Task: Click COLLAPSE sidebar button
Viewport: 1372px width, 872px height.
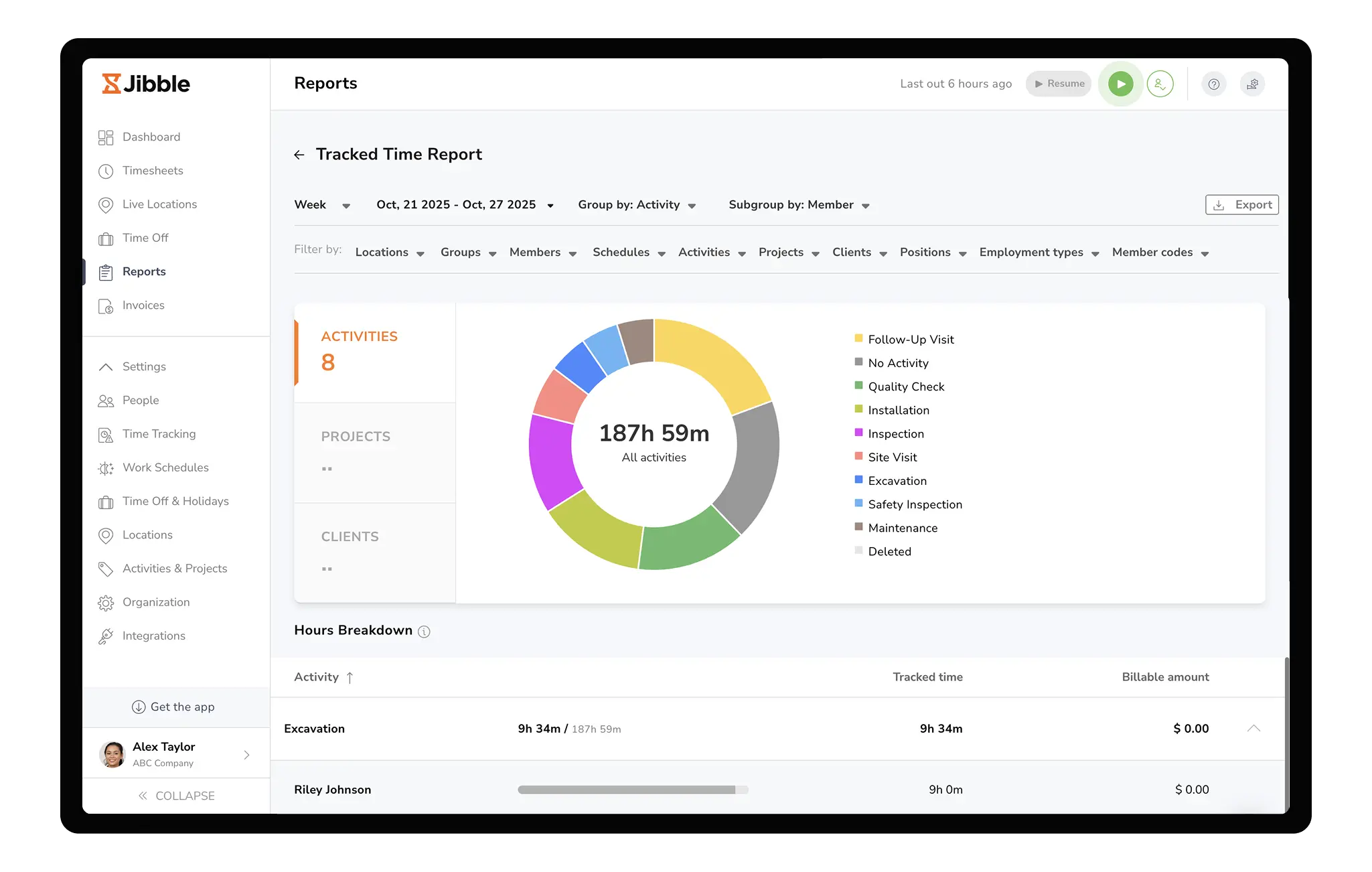Action: [176, 796]
